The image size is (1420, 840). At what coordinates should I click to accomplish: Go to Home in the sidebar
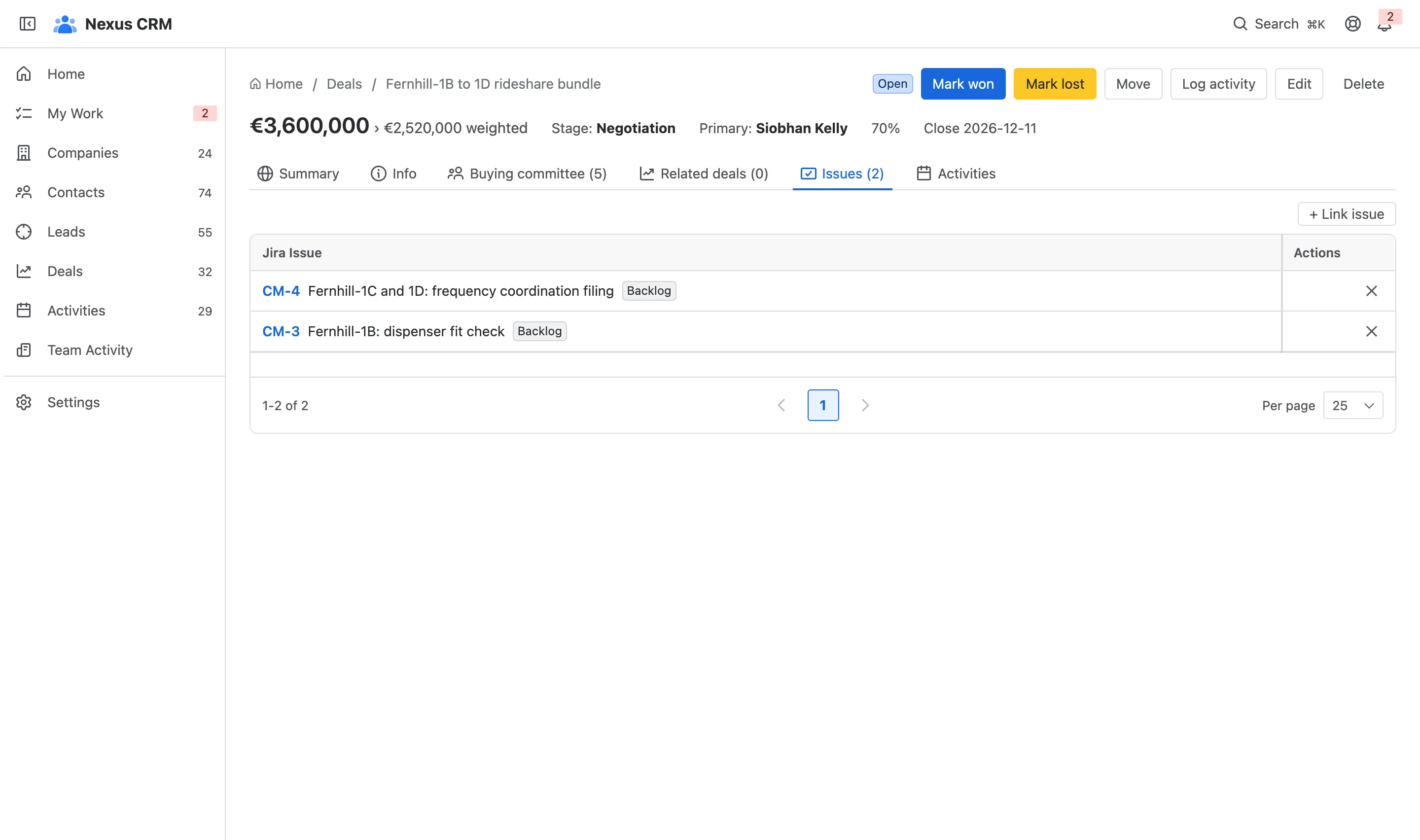click(115, 74)
